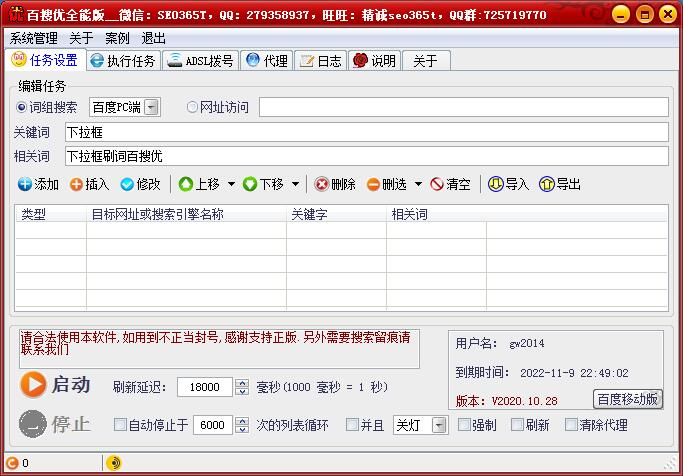This screenshot has width=683, height=476.
Task: Click the orange 启动 play button
Action: [x=33, y=385]
